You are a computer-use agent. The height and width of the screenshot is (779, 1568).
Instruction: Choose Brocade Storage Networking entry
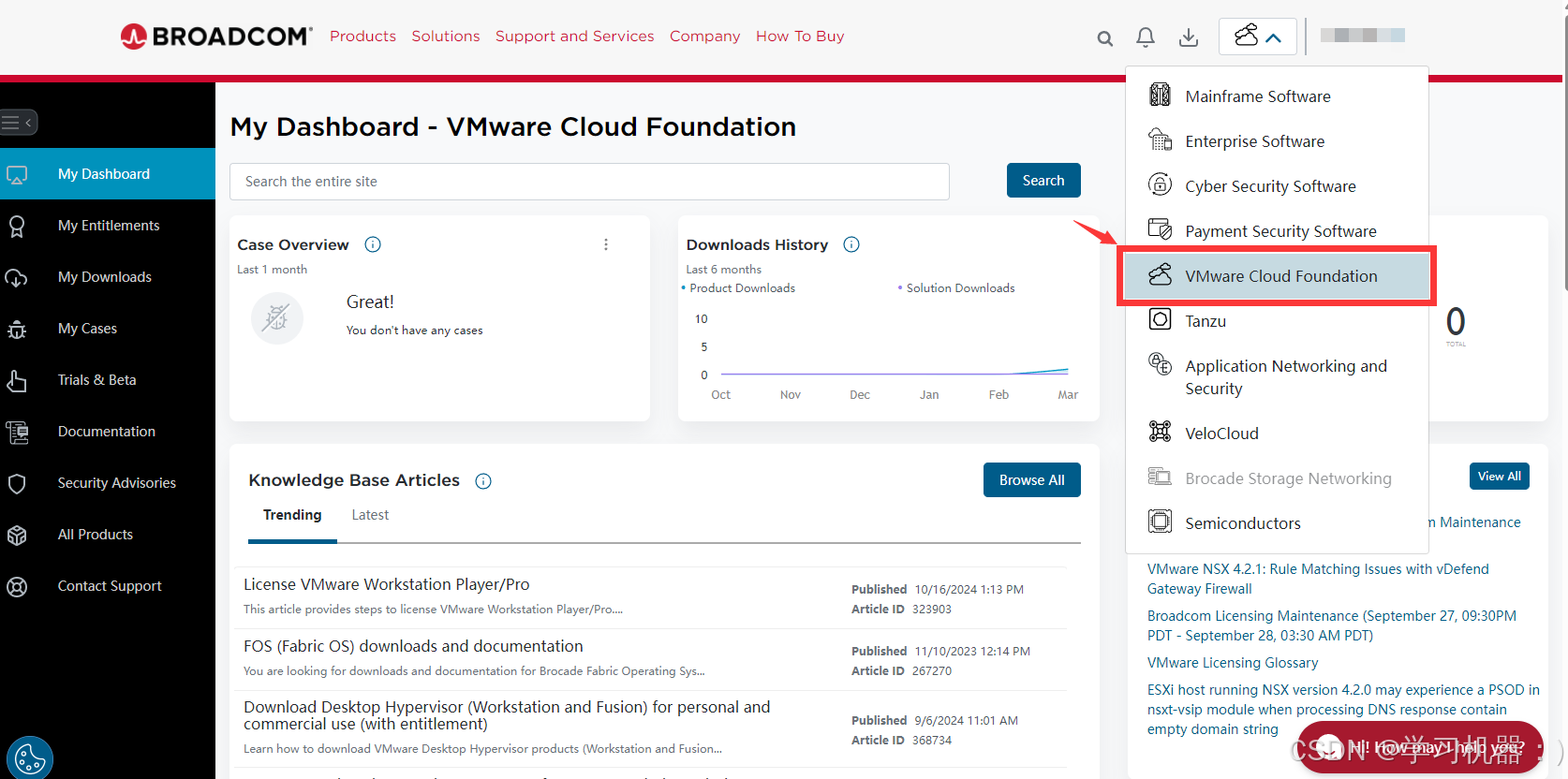click(x=1277, y=478)
